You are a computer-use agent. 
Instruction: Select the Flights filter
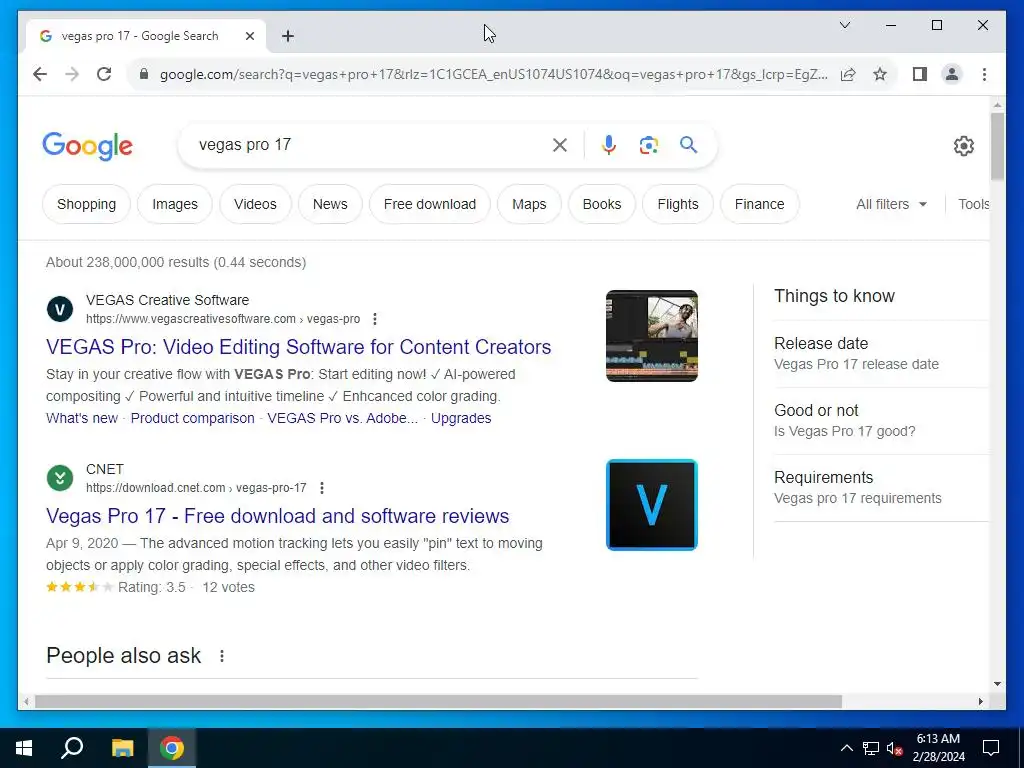(678, 204)
